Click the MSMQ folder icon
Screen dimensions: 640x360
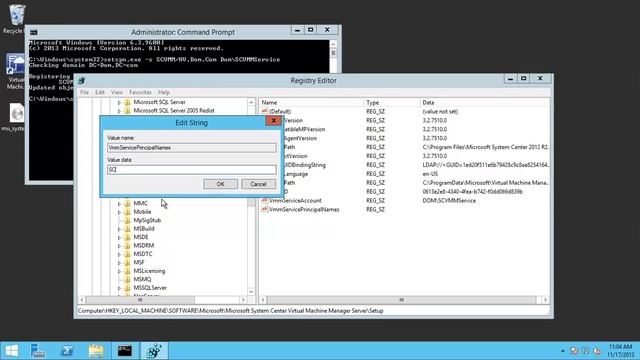pyautogui.click(x=127, y=279)
